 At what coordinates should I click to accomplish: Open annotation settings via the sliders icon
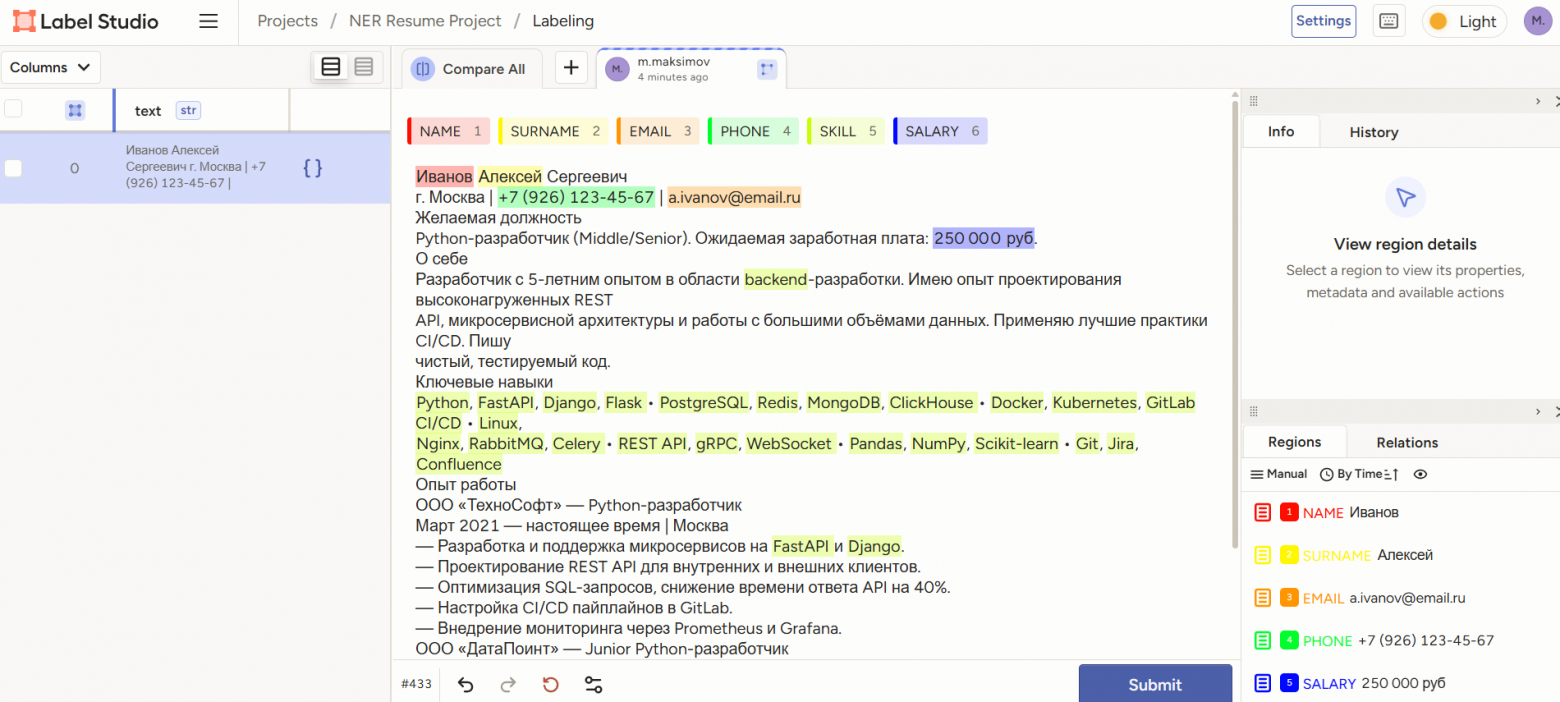(594, 684)
